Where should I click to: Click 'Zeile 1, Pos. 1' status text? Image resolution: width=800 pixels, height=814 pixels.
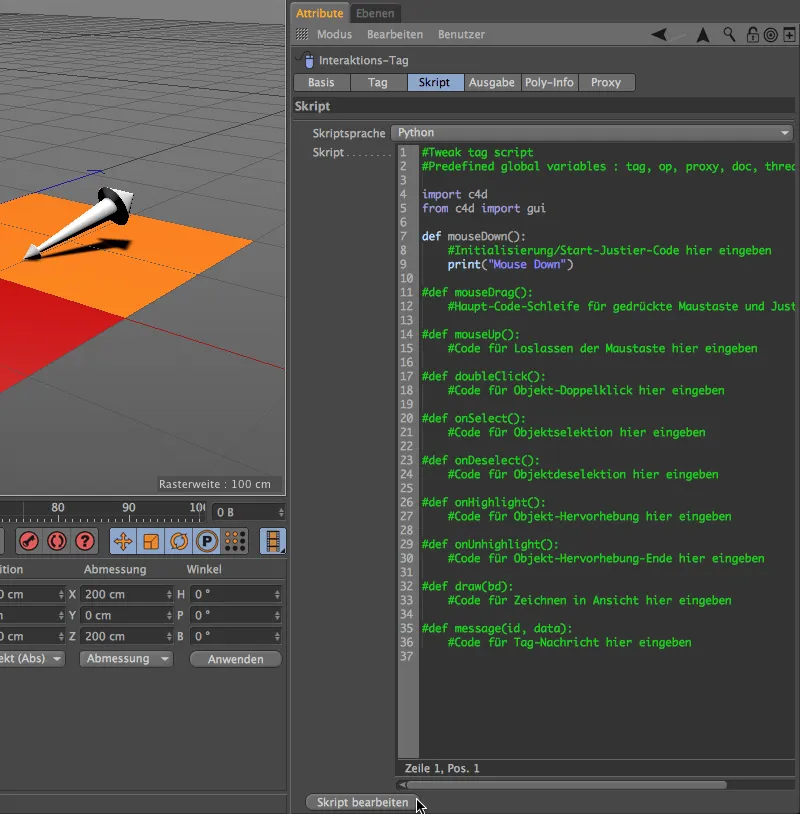tap(442, 768)
